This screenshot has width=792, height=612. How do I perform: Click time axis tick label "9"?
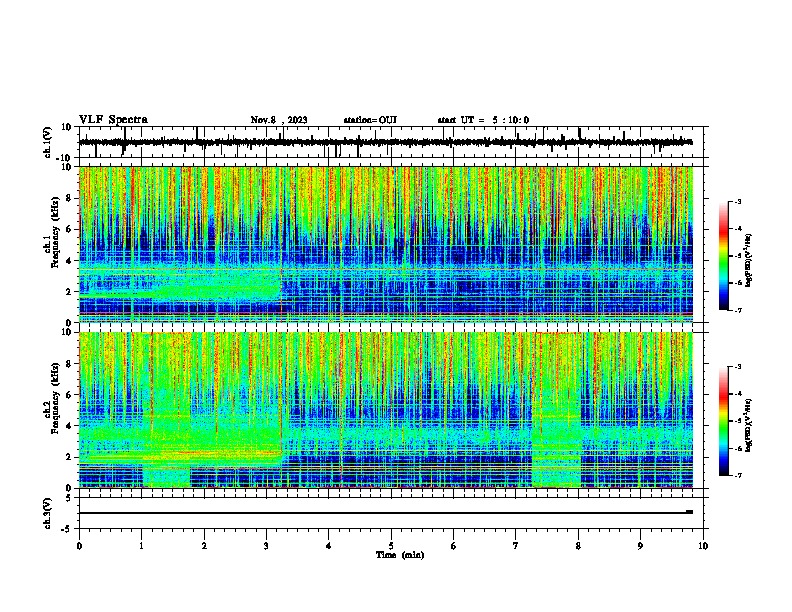click(640, 546)
